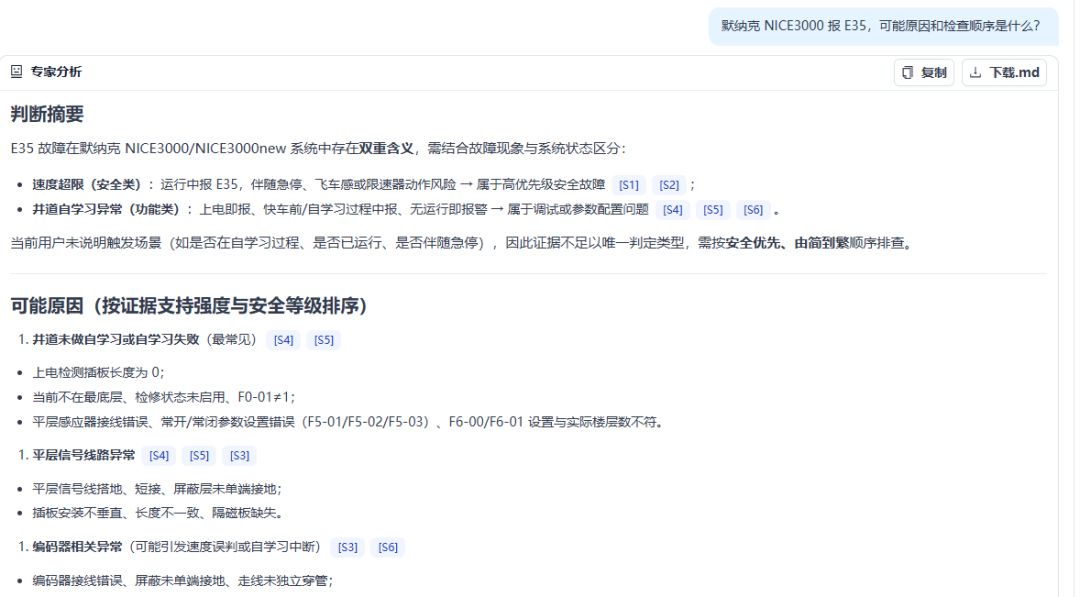Image resolution: width=1080 pixels, height=597 pixels.
Task: Click the line mentioning F5-01/F5-02/F5-03
Action: (349, 422)
